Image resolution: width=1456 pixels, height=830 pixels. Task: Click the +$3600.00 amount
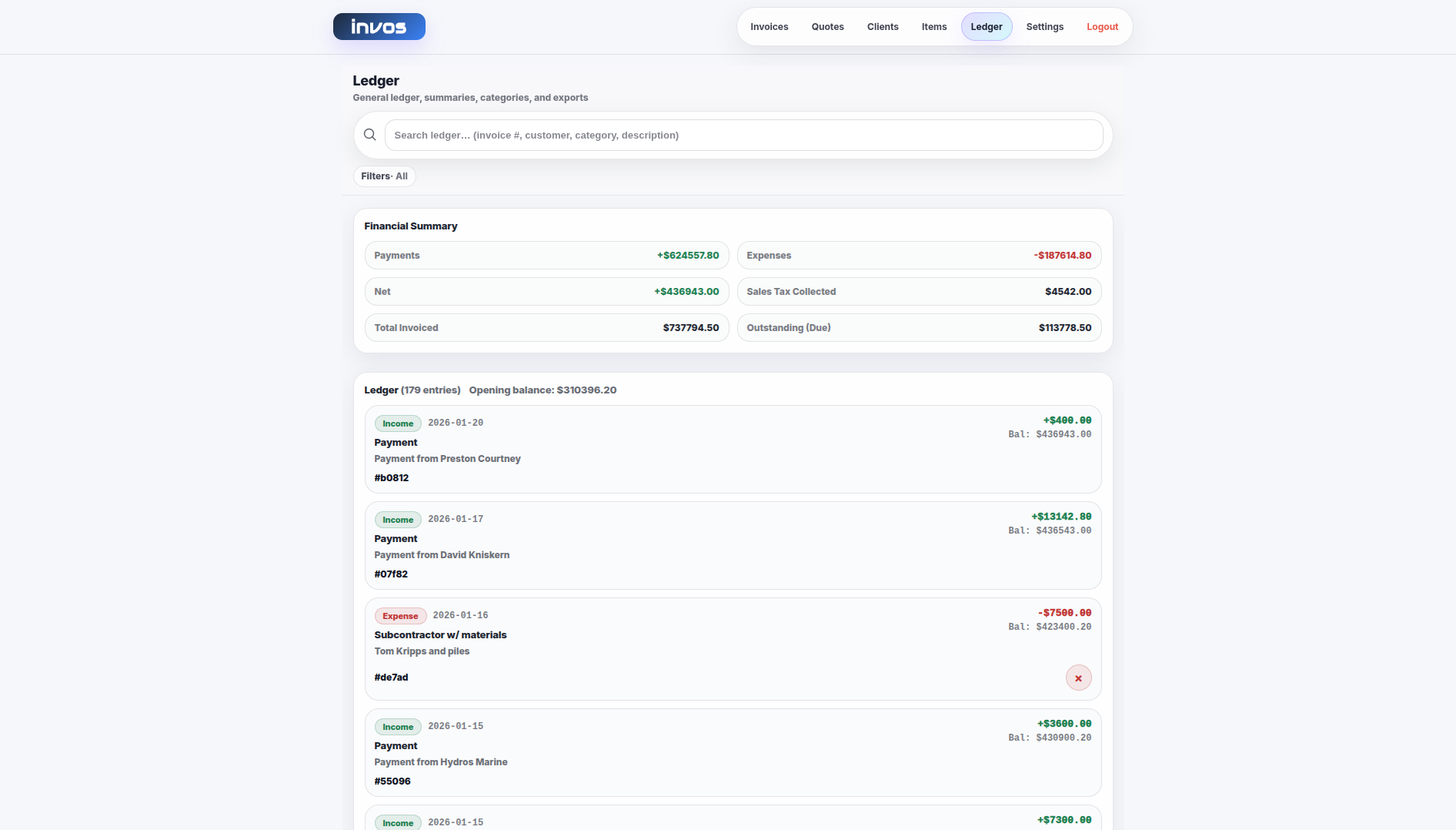coord(1064,724)
